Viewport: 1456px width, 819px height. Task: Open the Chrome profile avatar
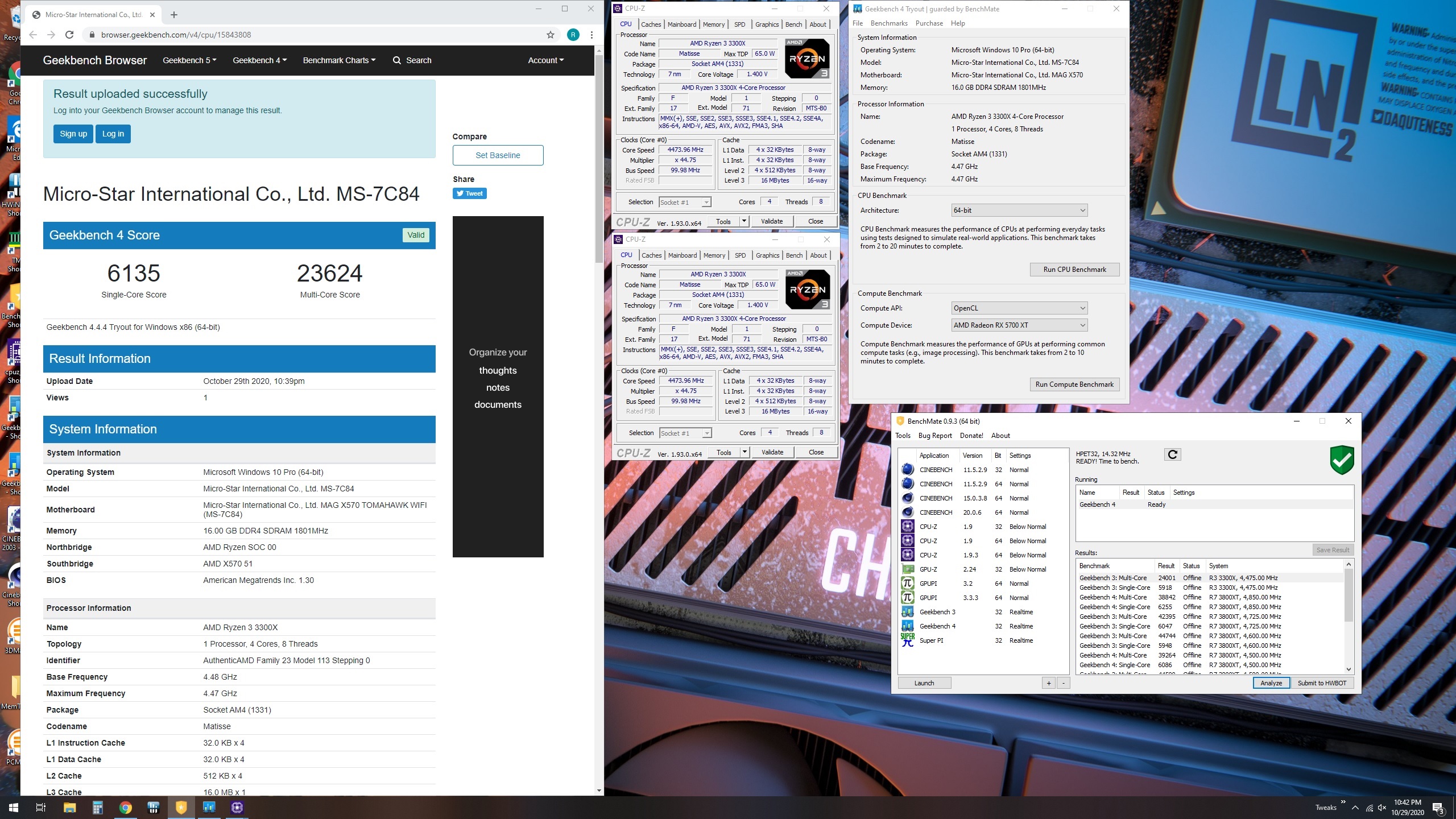(573, 35)
